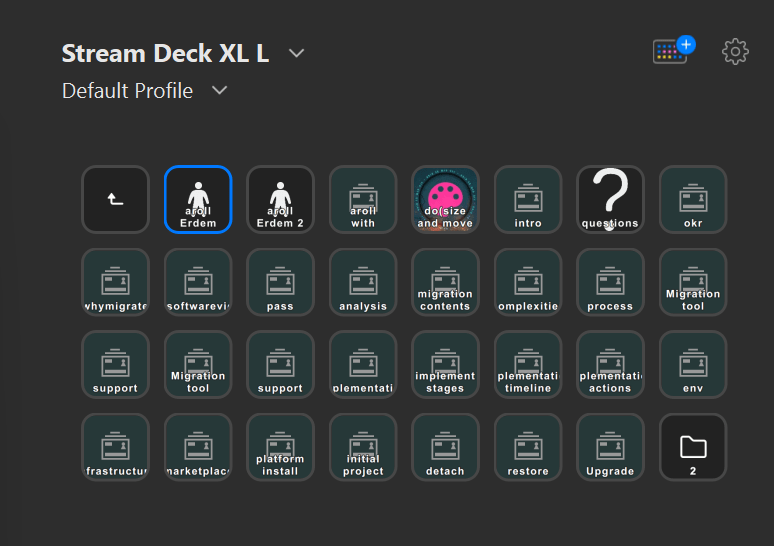Click the platform install key
This screenshot has height=546, width=774.
[x=280, y=447]
